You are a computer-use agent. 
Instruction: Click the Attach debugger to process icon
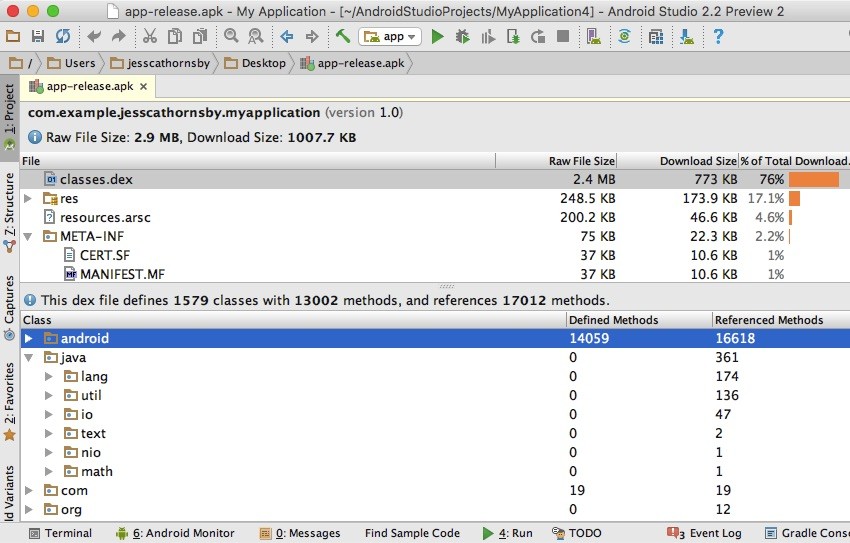[513, 36]
